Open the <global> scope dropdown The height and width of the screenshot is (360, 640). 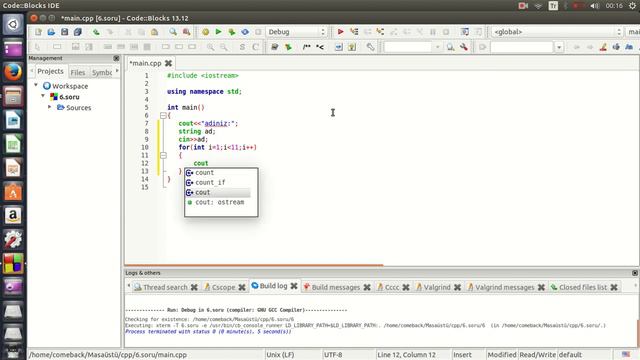[557, 32]
